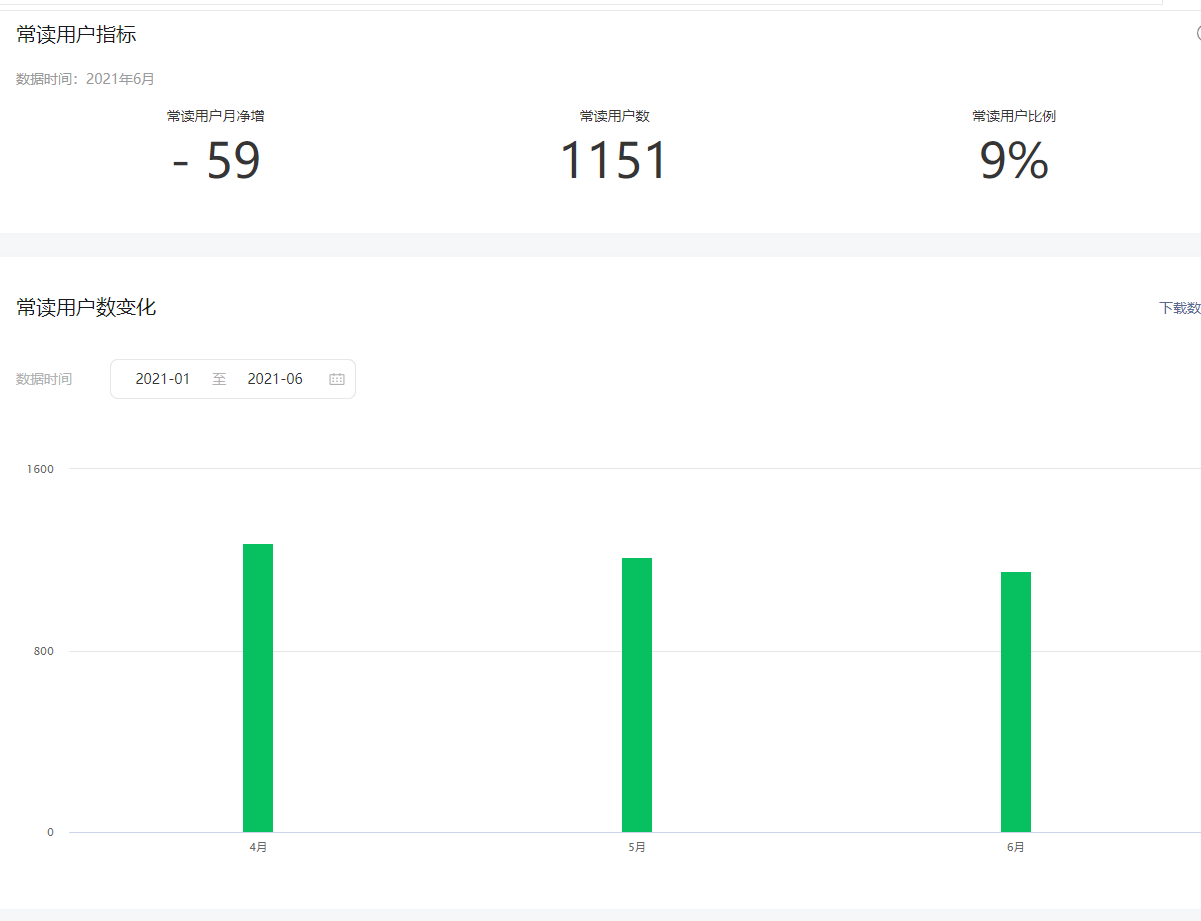This screenshot has height=921, width=1201.
Task: Click the 1600 y-axis label
Action: (41, 469)
